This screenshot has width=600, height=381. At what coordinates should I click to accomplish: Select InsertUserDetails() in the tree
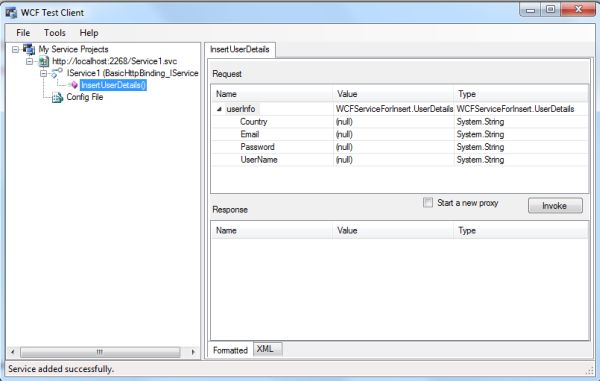[x=113, y=85]
